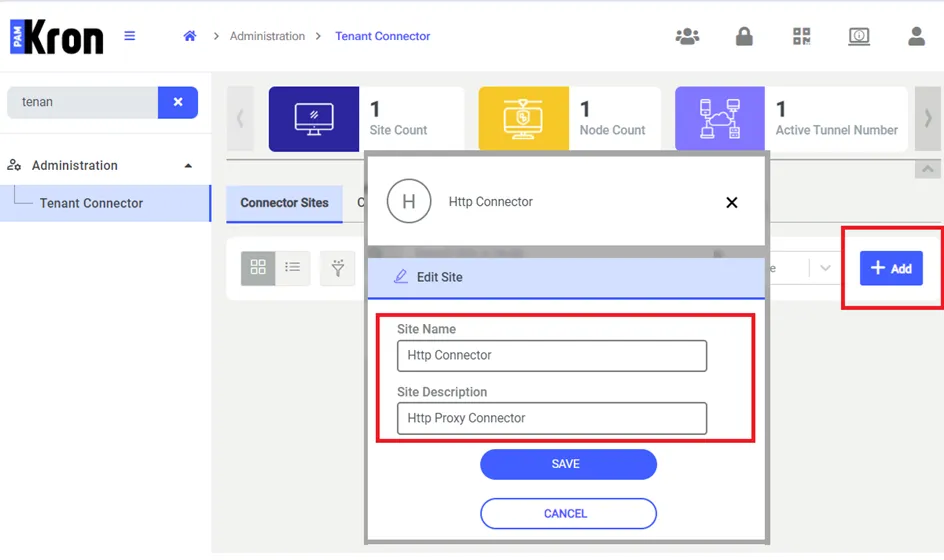Clear the sidebar search with X button
The height and width of the screenshot is (560, 944).
click(x=178, y=102)
